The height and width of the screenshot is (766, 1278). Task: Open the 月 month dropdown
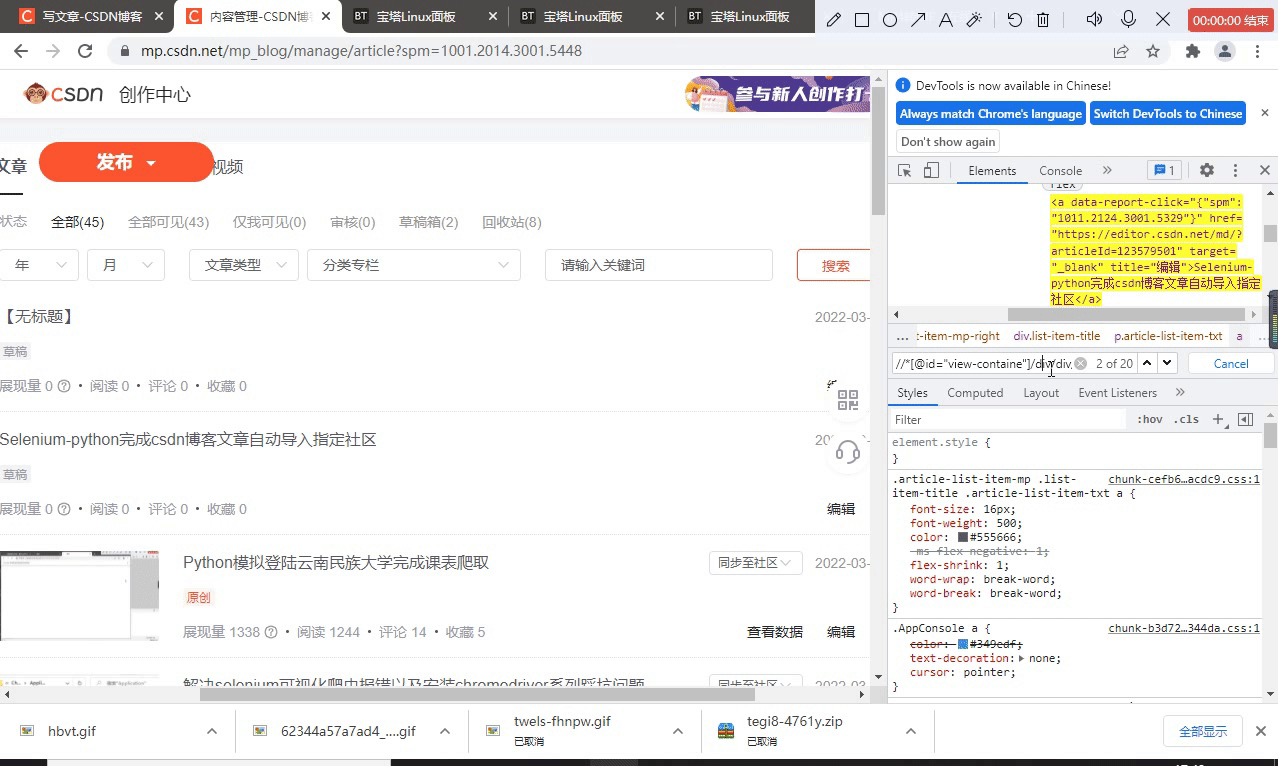tap(126, 265)
